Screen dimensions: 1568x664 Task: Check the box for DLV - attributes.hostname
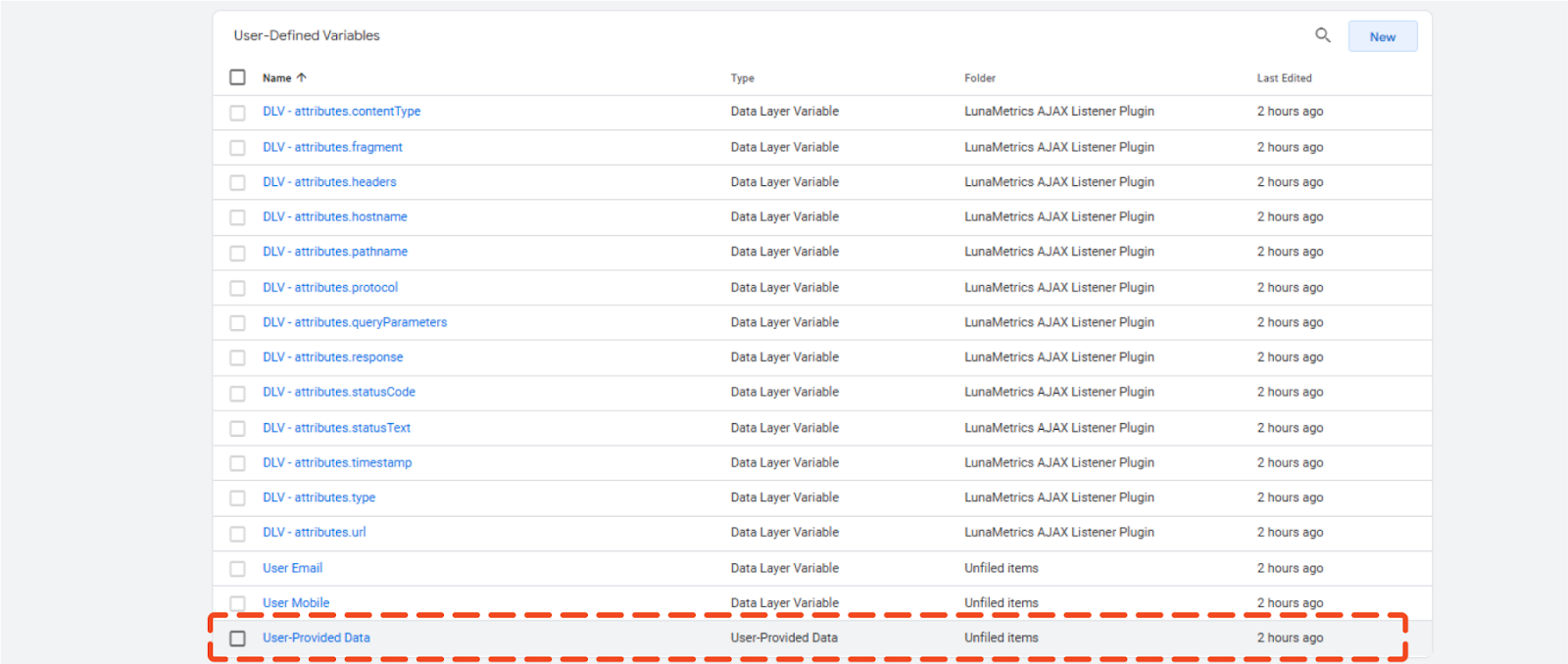click(237, 217)
